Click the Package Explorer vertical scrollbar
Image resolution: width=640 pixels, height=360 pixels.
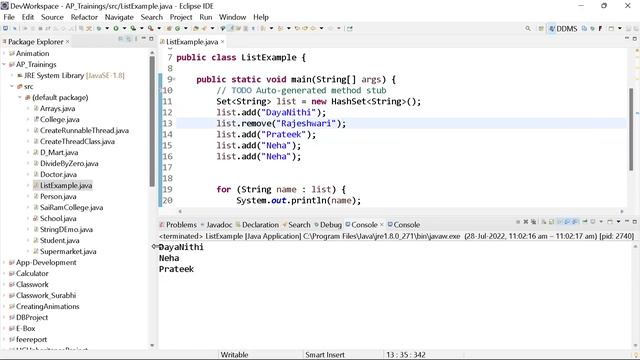pos(152,122)
